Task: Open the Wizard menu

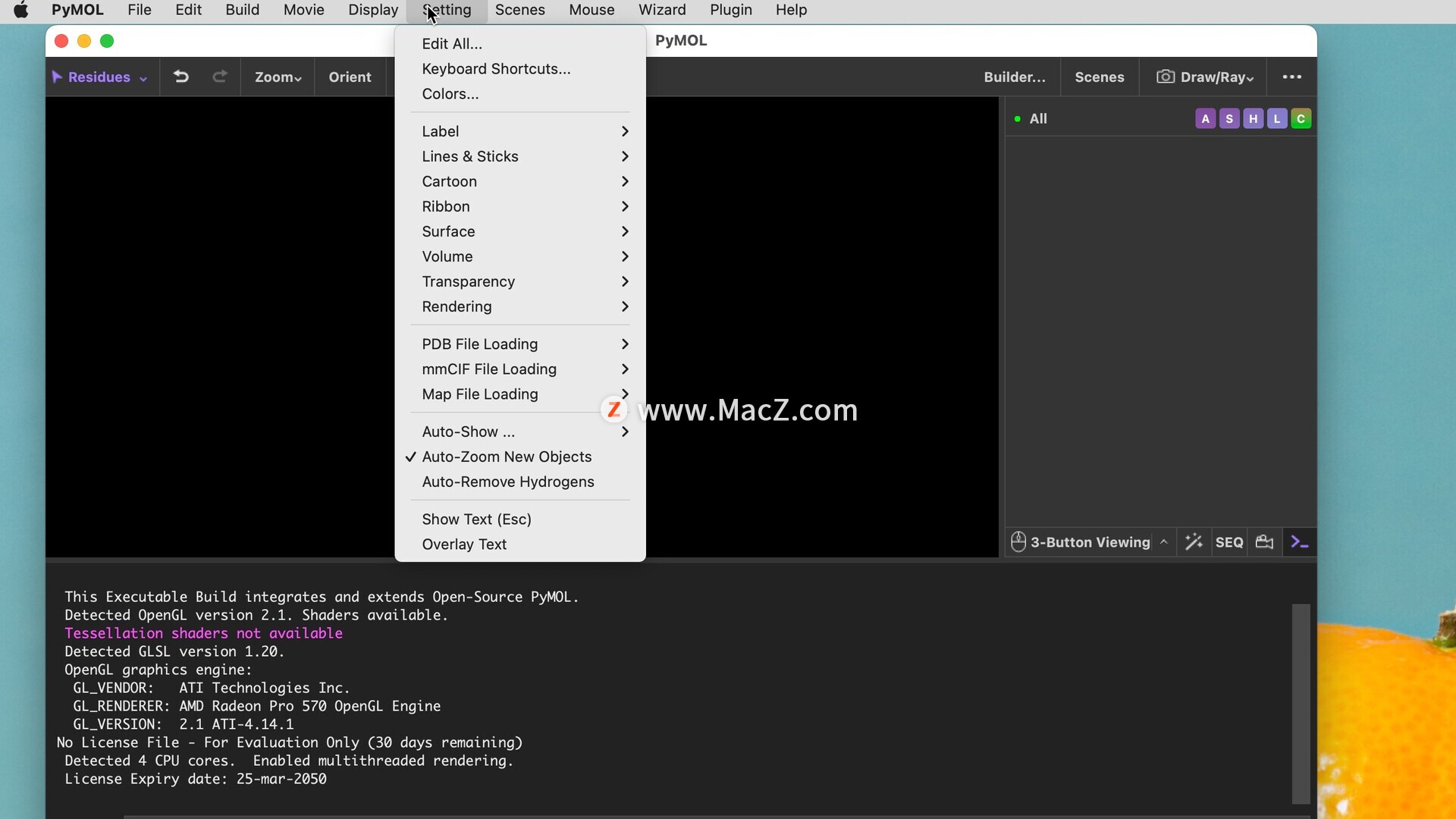Action: pos(662,10)
